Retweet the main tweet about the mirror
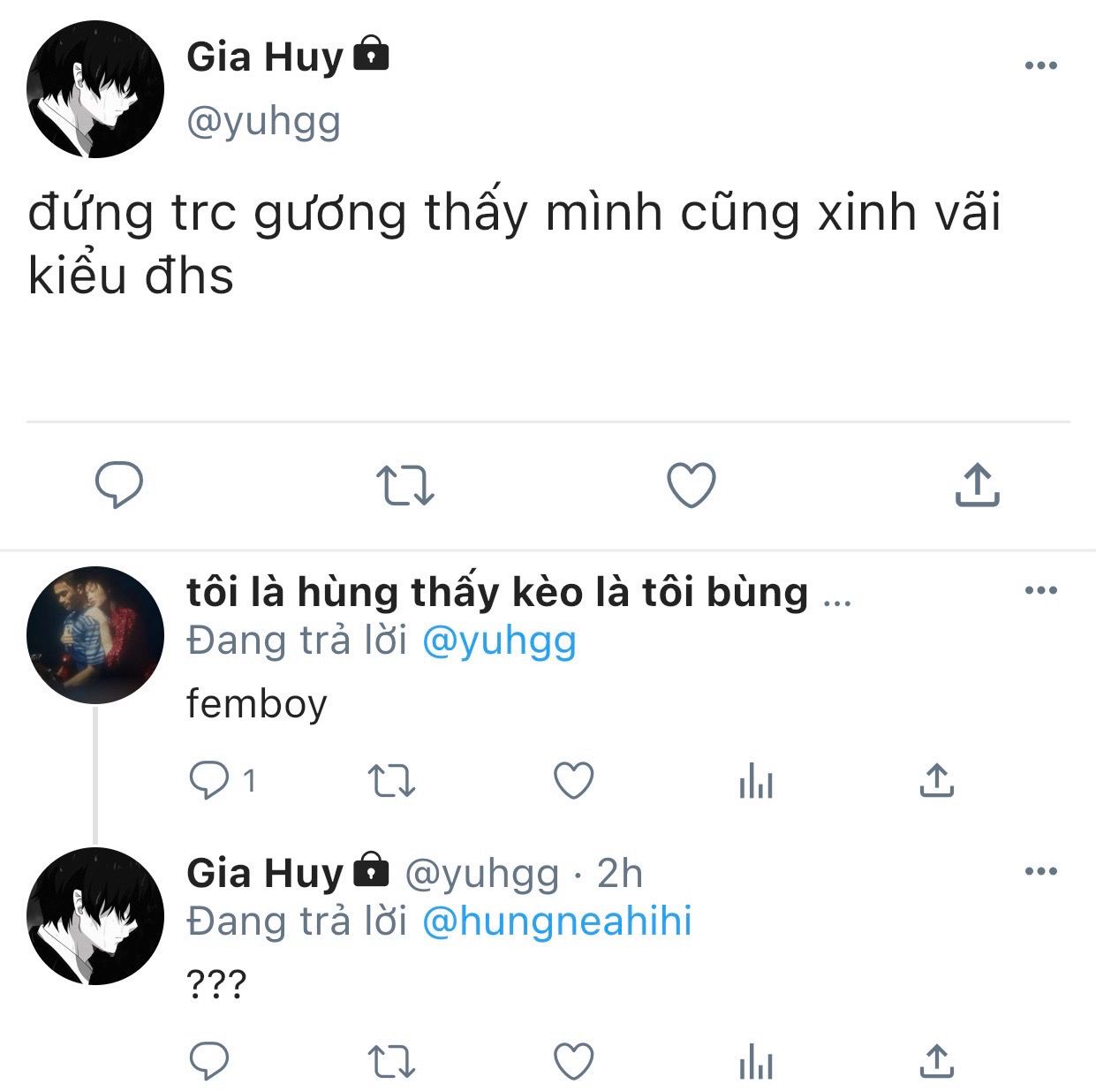This screenshot has width=1096, height=1092. 404,486
